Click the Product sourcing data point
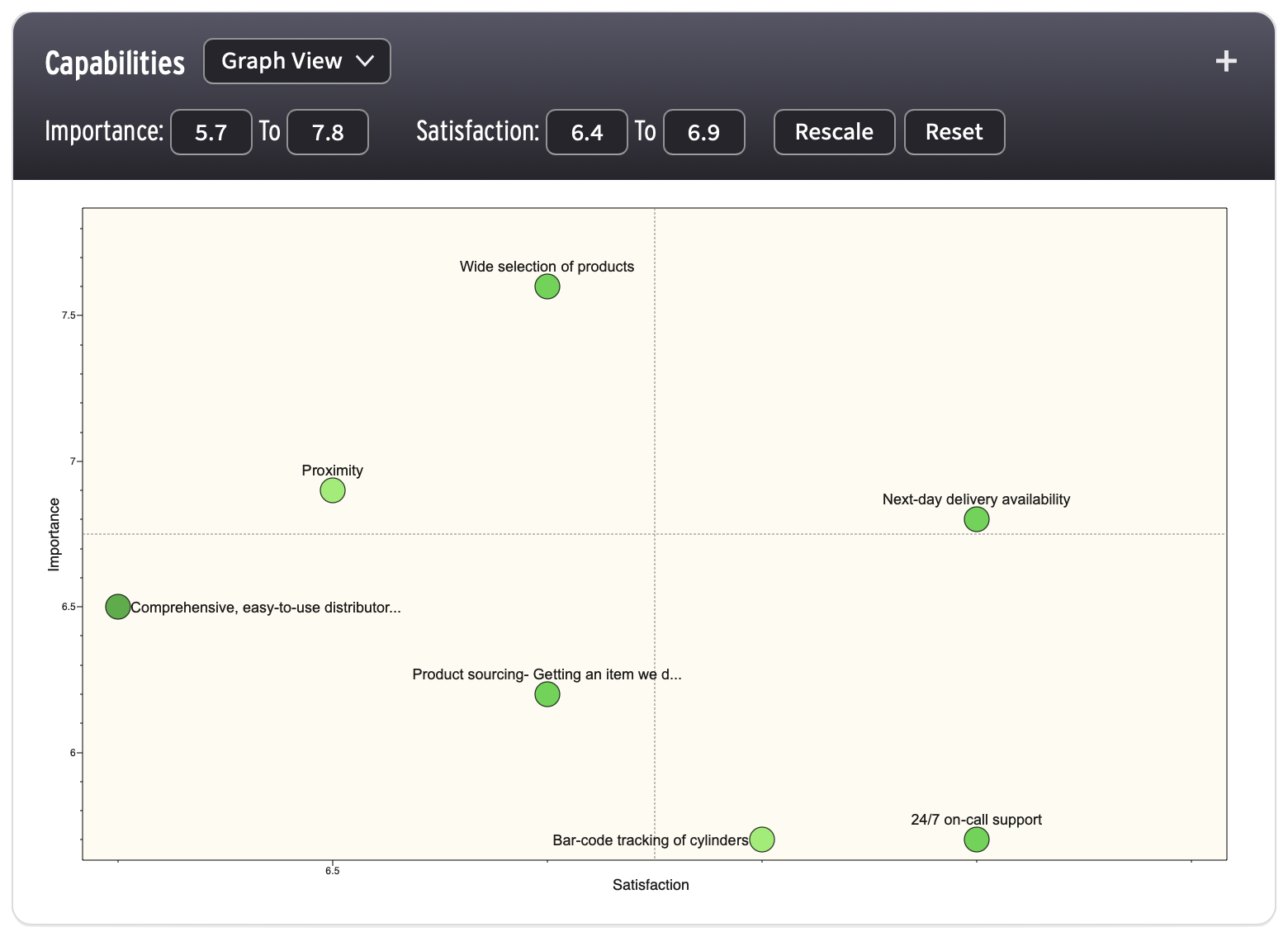The height and width of the screenshot is (946, 1288). tap(547, 694)
